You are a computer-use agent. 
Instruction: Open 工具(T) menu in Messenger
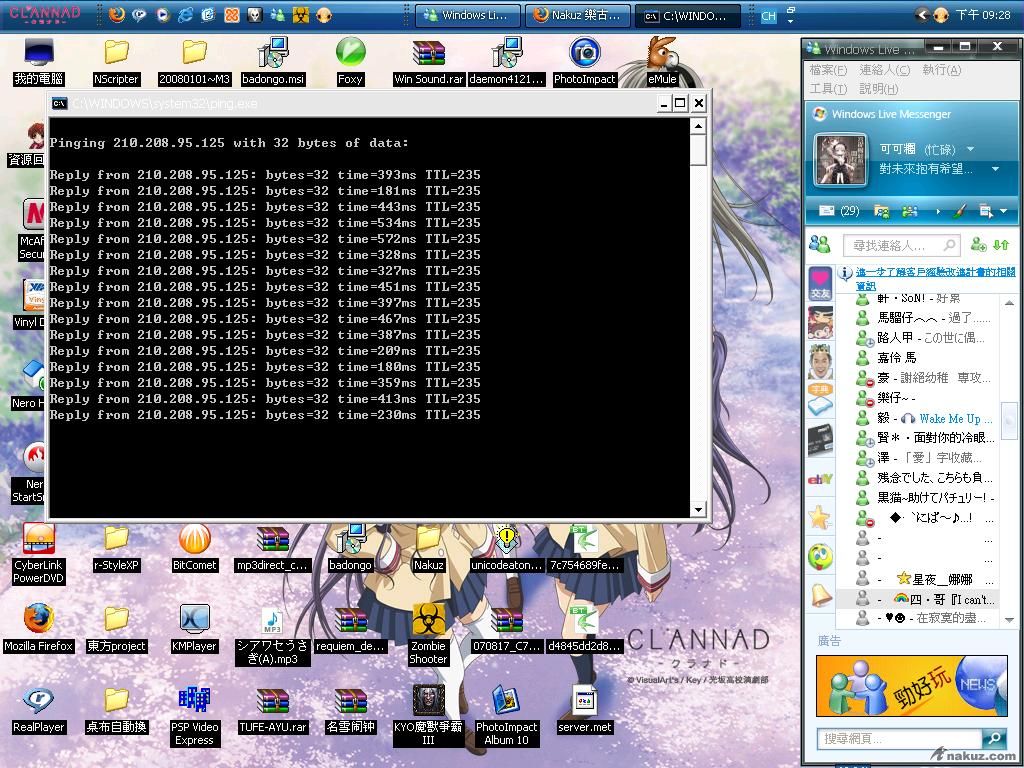[828, 88]
